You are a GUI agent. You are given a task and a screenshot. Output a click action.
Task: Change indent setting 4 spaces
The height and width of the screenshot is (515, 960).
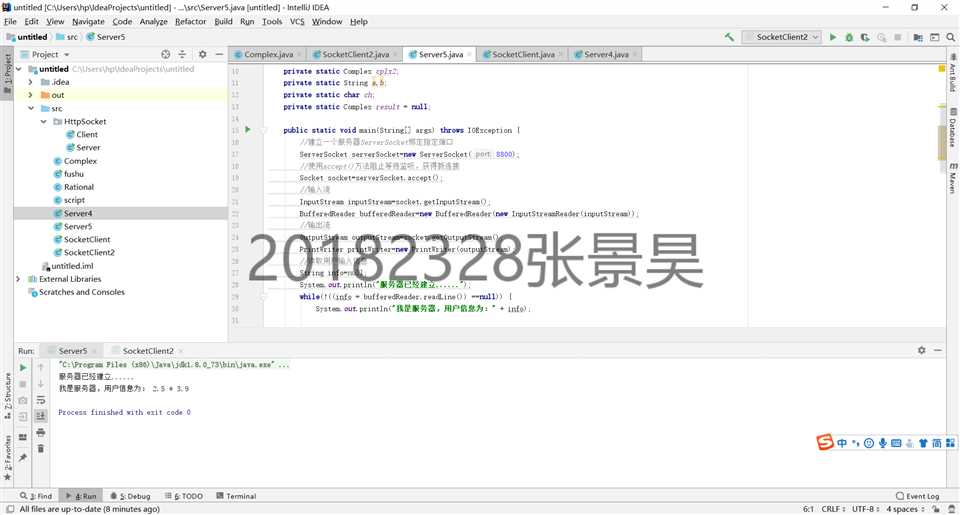[905, 509]
